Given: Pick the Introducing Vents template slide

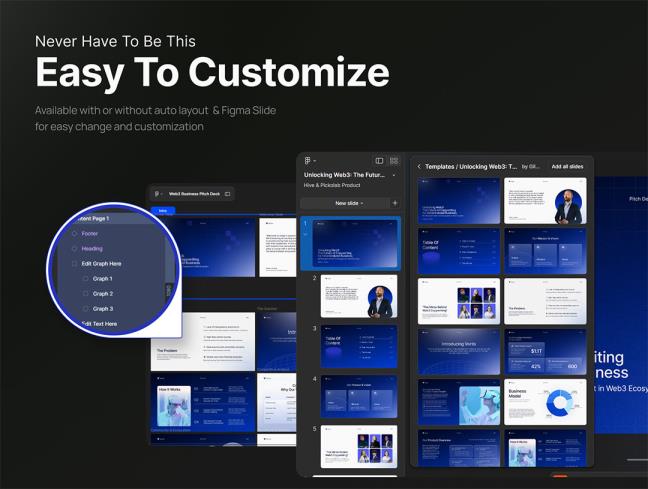Looking at the screenshot, I should pos(459,351).
